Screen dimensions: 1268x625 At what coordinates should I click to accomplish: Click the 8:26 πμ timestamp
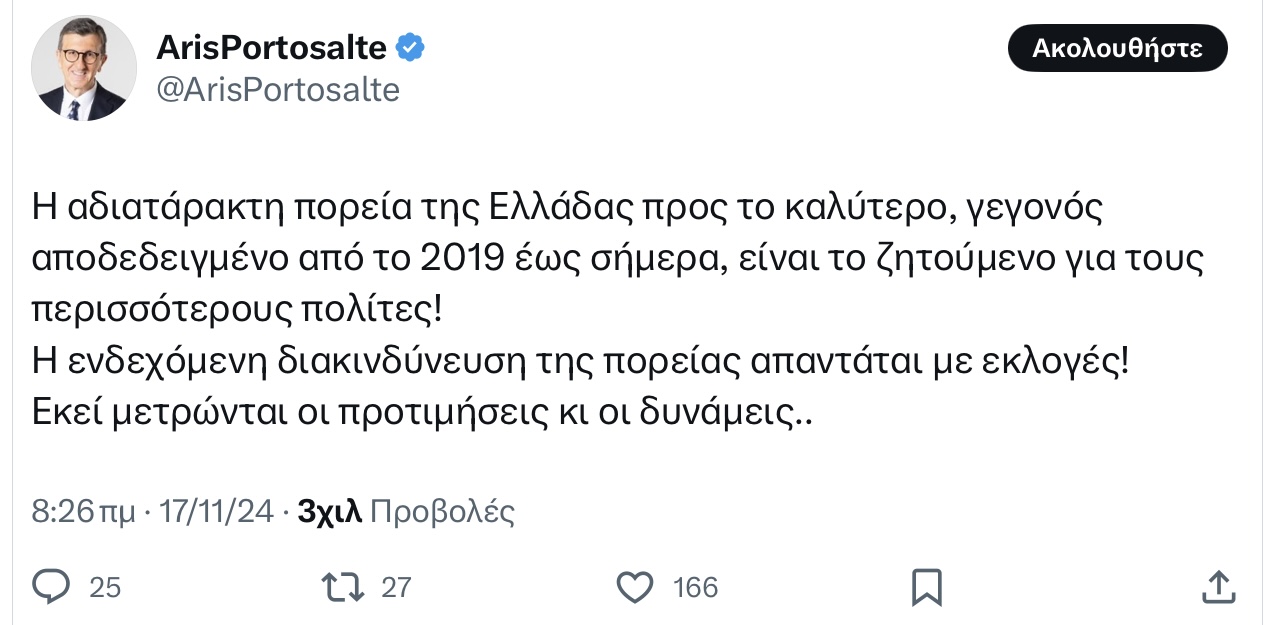pyautogui.click(x=83, y=512)
